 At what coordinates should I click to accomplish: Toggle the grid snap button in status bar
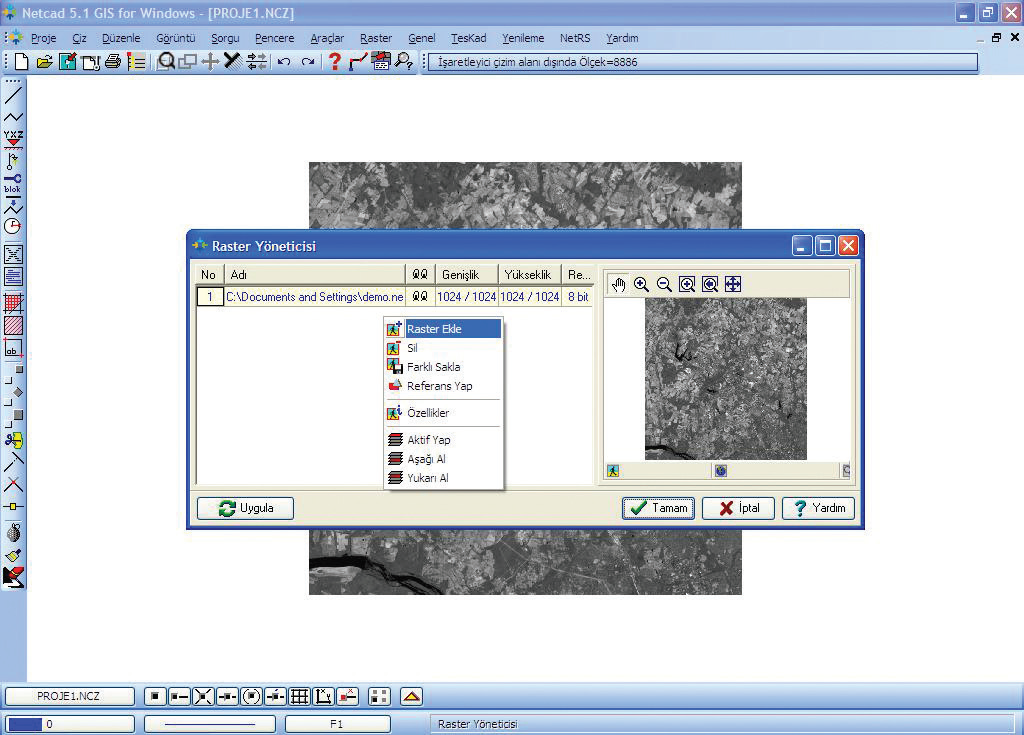[299, 697]
